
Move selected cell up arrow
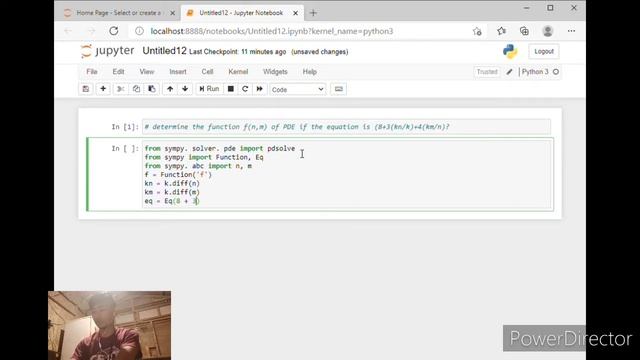pyautogui.click(x=170, y=89)
